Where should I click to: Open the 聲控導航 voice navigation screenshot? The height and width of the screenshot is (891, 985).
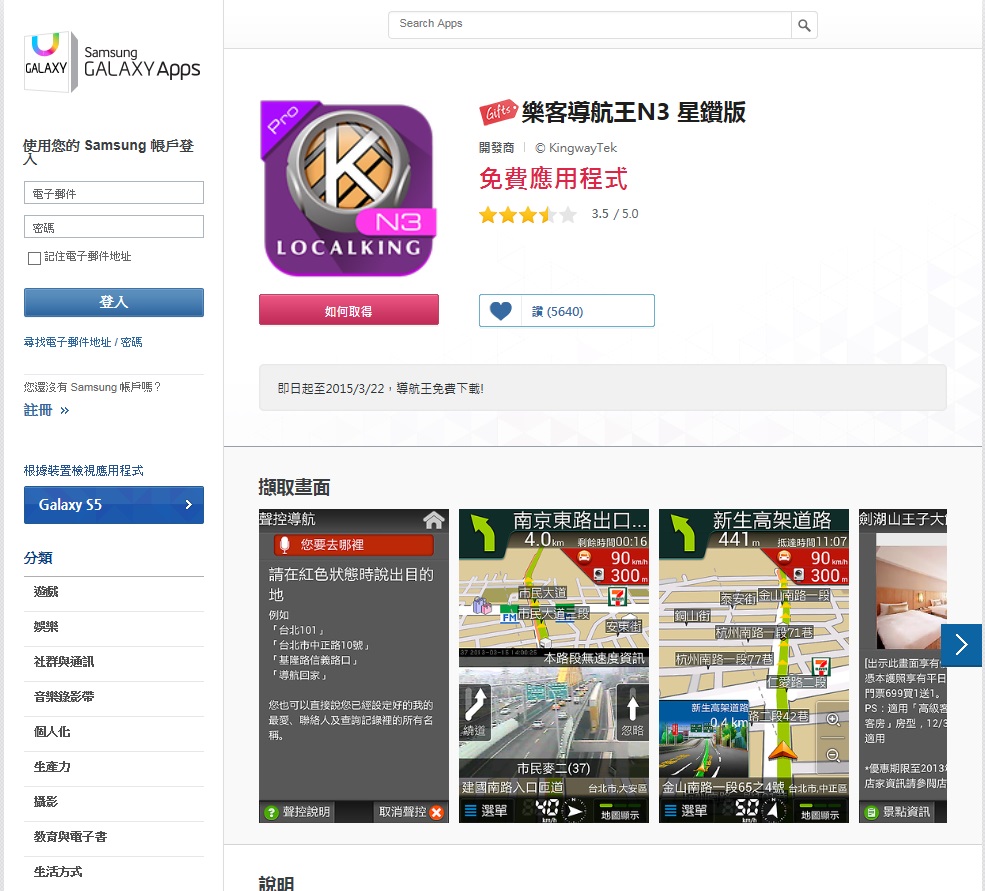[354, 666]
